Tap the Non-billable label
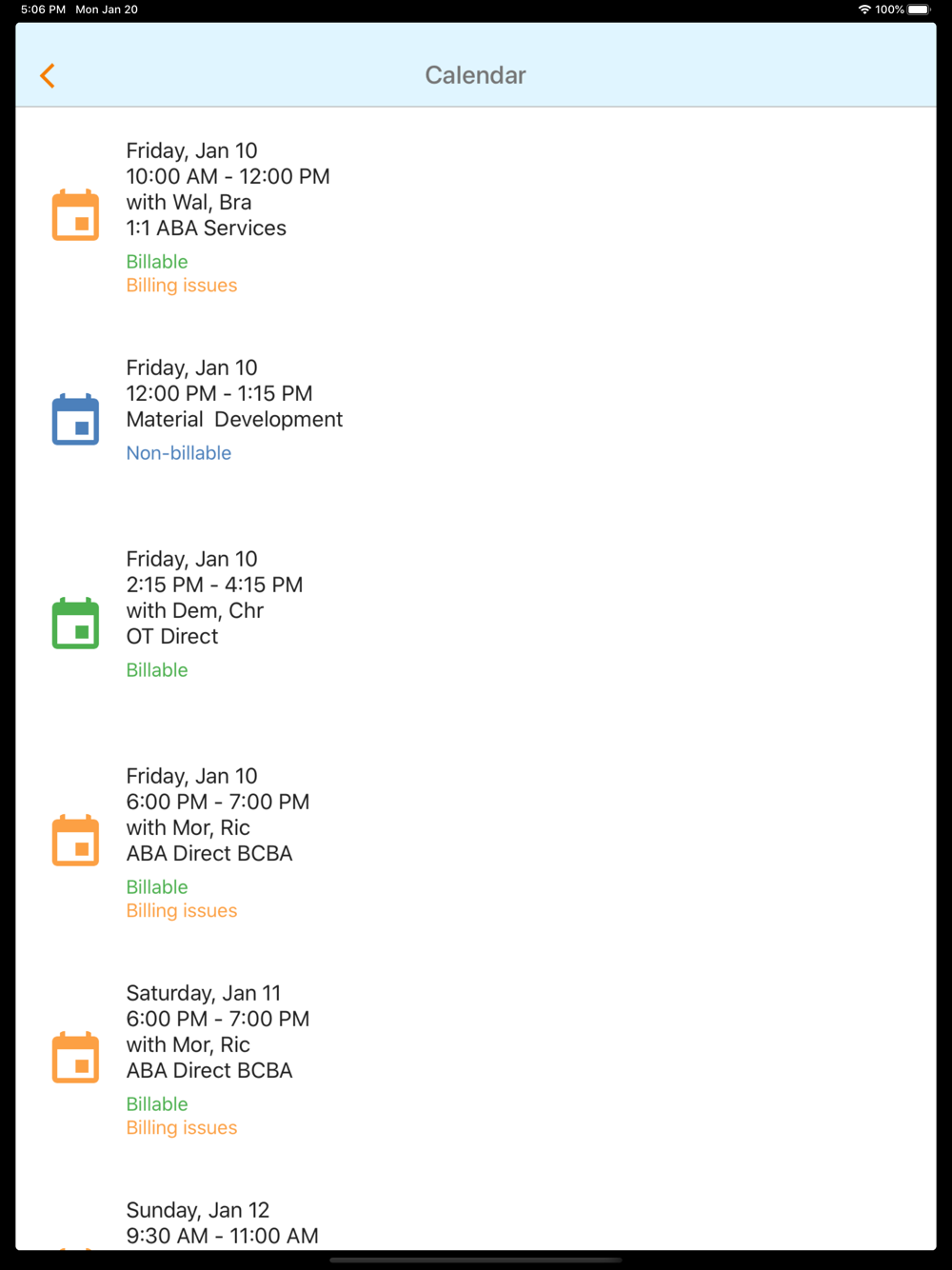The height and width of the screenshot is (1270, 952). point(179,453)
